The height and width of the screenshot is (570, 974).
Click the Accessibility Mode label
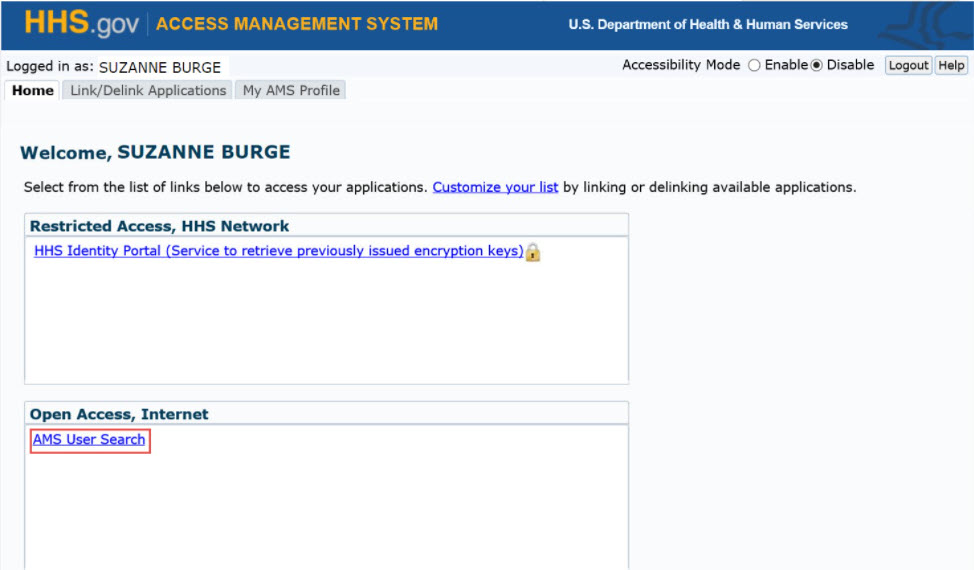[x=681, y=65]
